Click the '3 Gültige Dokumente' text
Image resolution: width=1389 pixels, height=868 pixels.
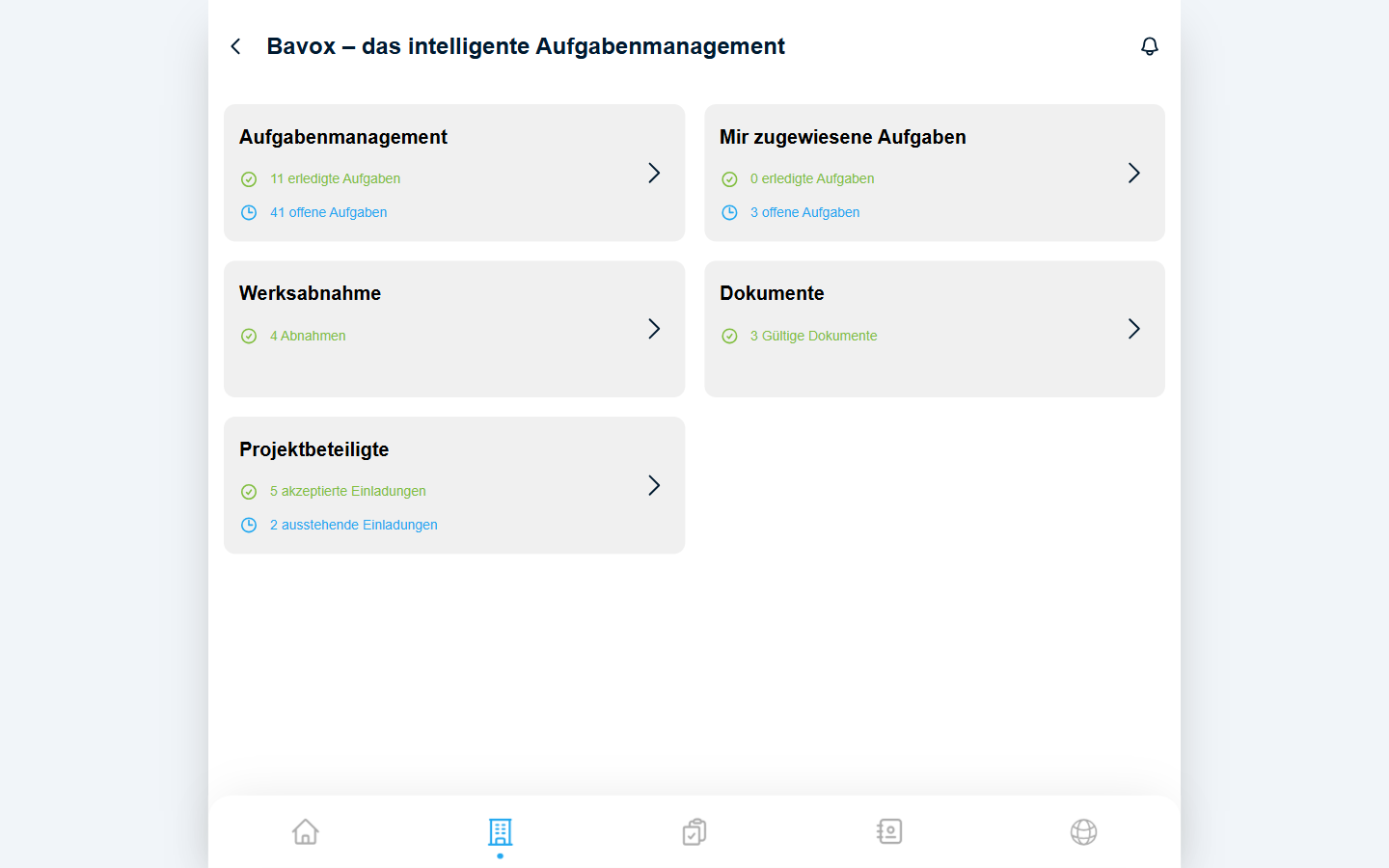[x=813, y=336]
